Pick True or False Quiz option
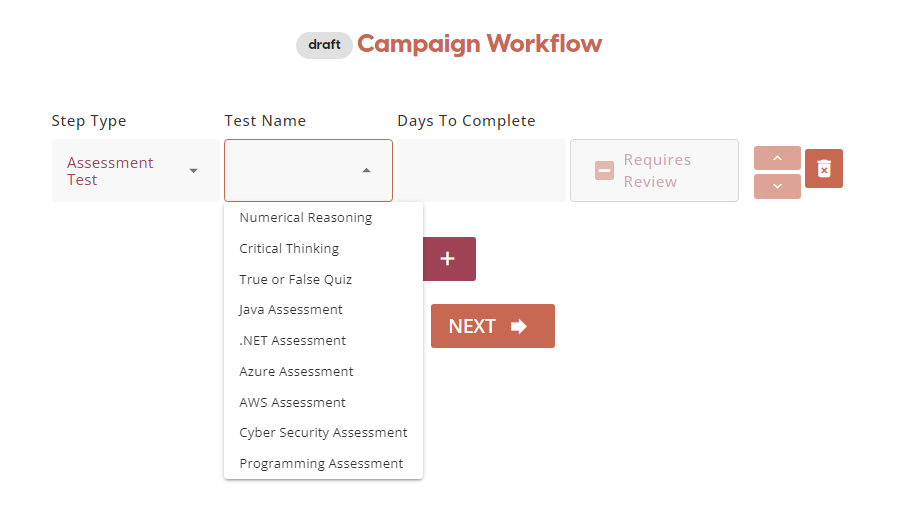915x511 pixels. click(x=295, y=280)
